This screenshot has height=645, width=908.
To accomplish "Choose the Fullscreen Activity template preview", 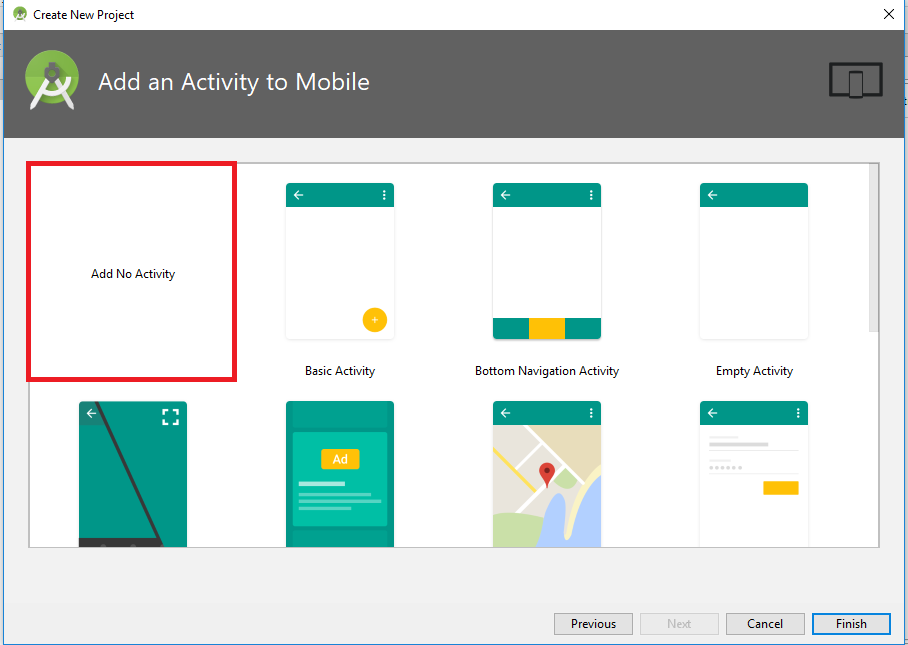I will click(x=132, y=474).
